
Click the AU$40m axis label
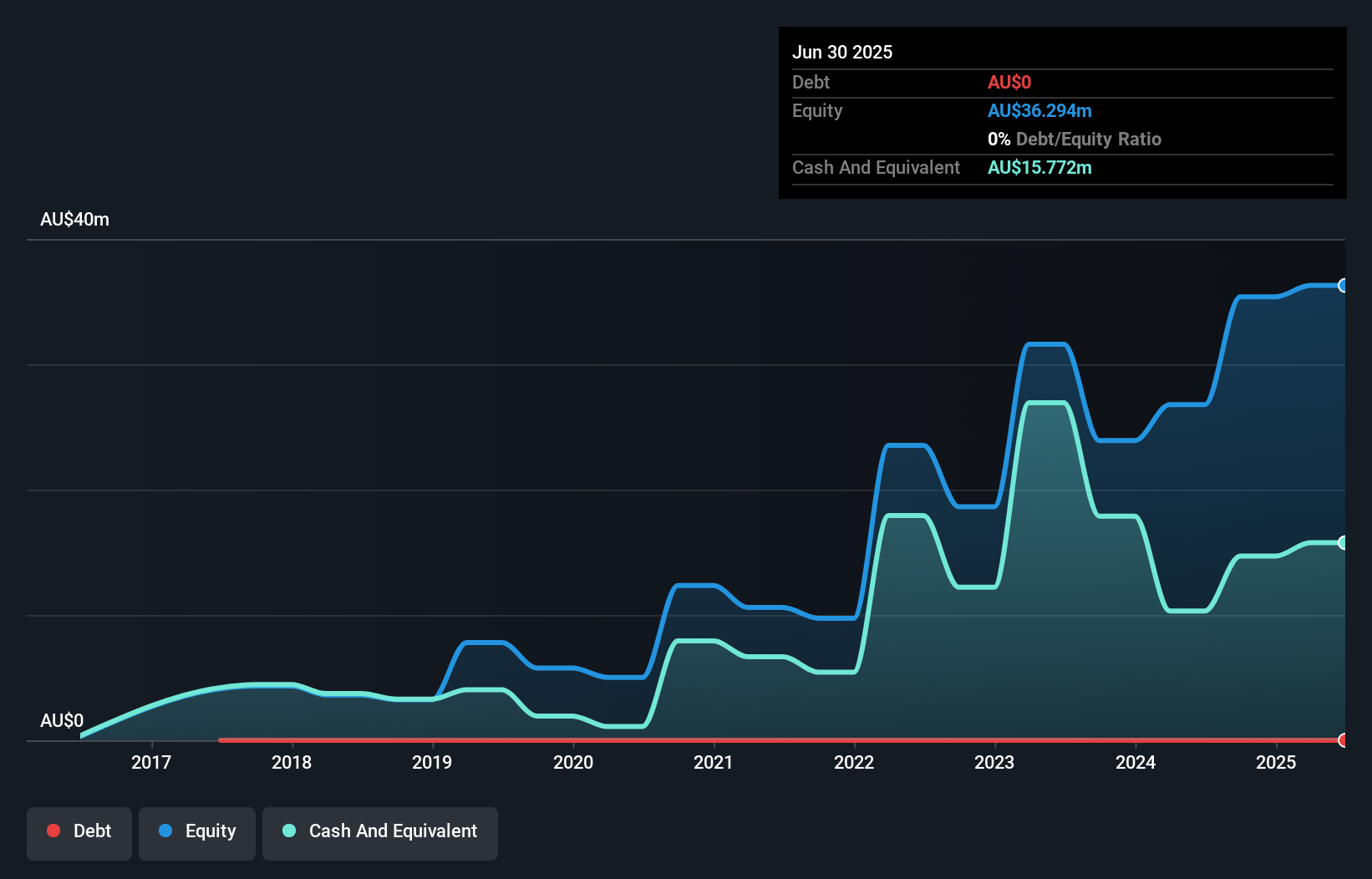(x=74, y=220)
